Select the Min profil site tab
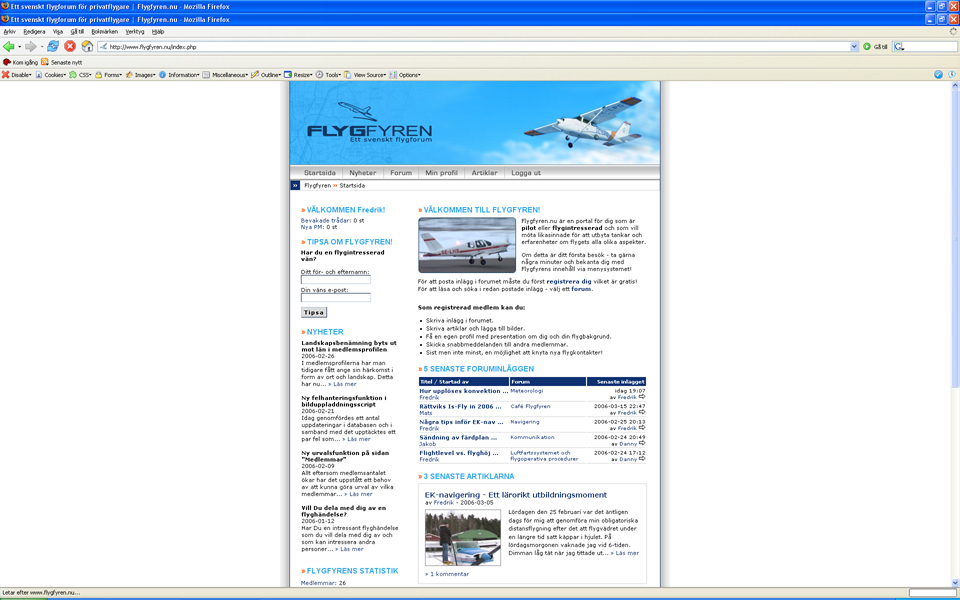The height and width of the screenshot is (600, 960). 441,173
